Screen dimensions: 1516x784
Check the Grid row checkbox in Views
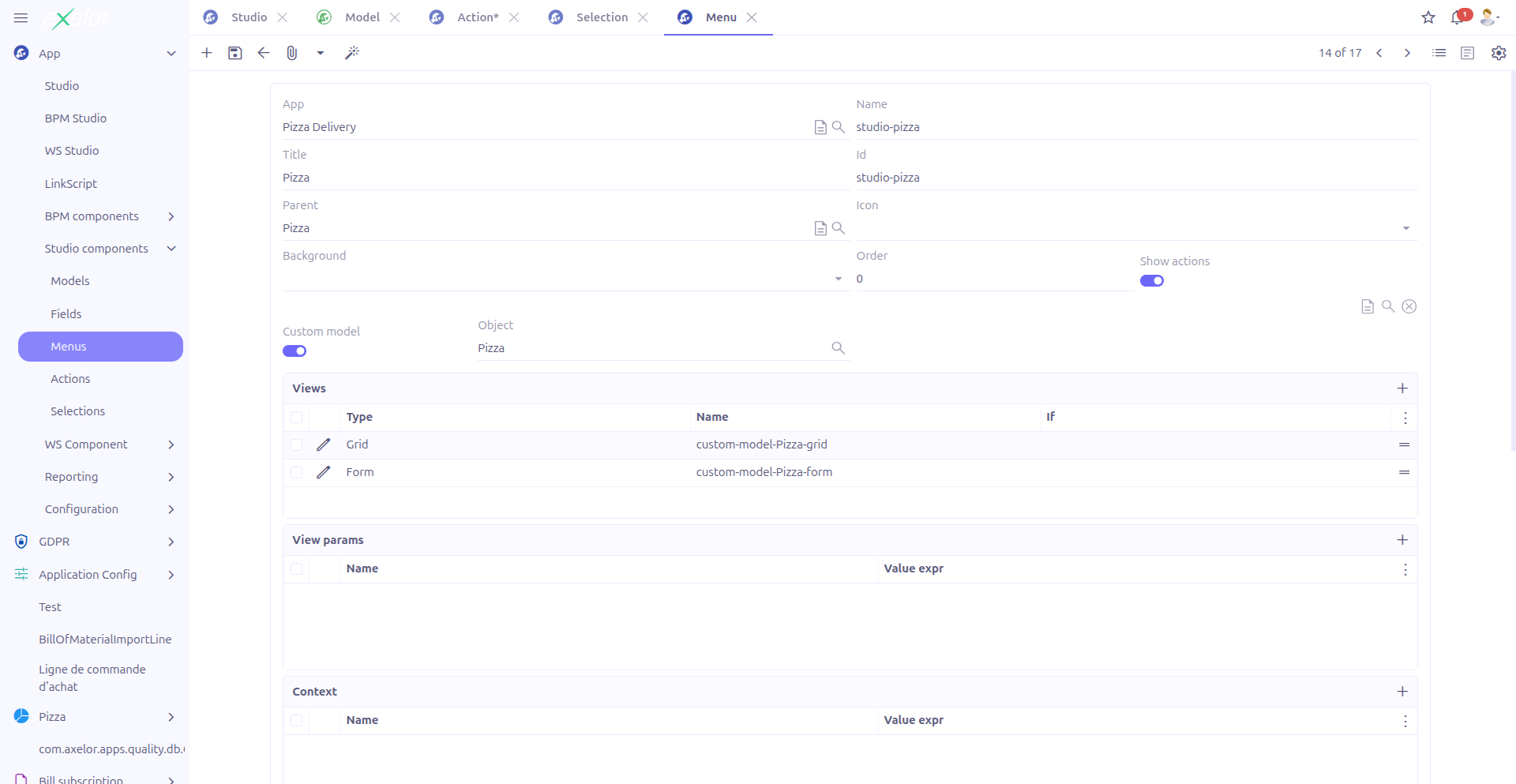coord(297,445)
